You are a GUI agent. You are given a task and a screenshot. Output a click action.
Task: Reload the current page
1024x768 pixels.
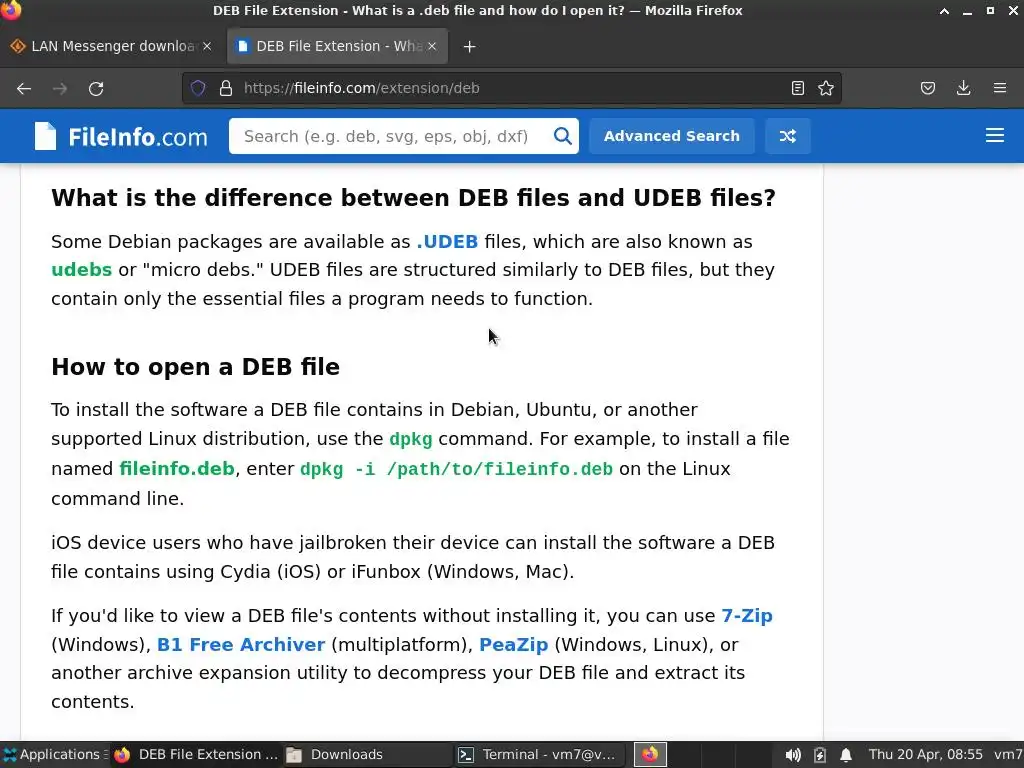pyautogui.click(x=96, y=89)
